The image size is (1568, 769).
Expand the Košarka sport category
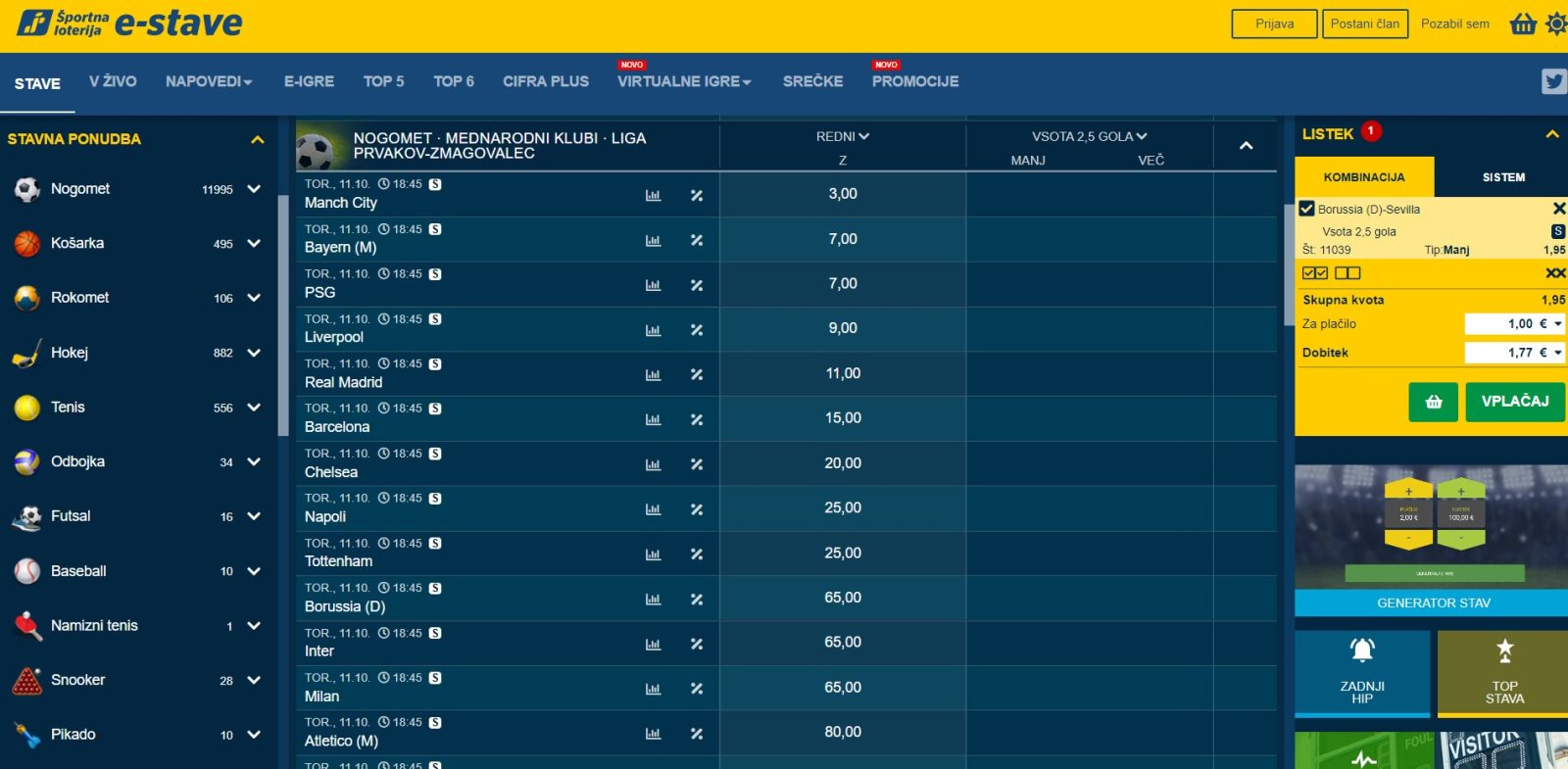(x=254, y=243)
